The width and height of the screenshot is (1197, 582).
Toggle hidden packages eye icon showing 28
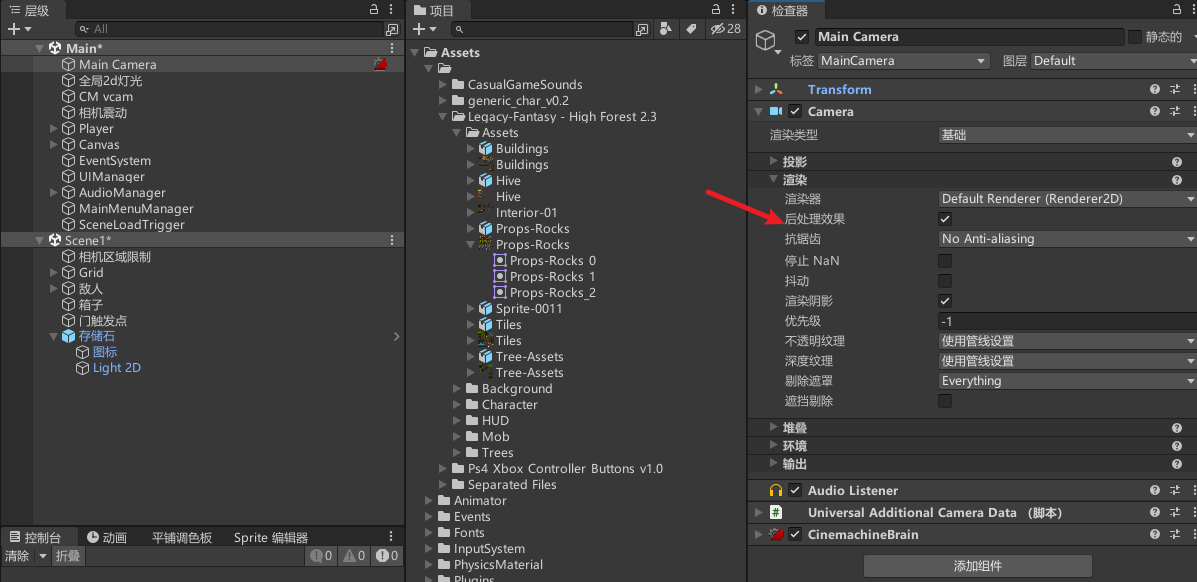coord(725,29)
